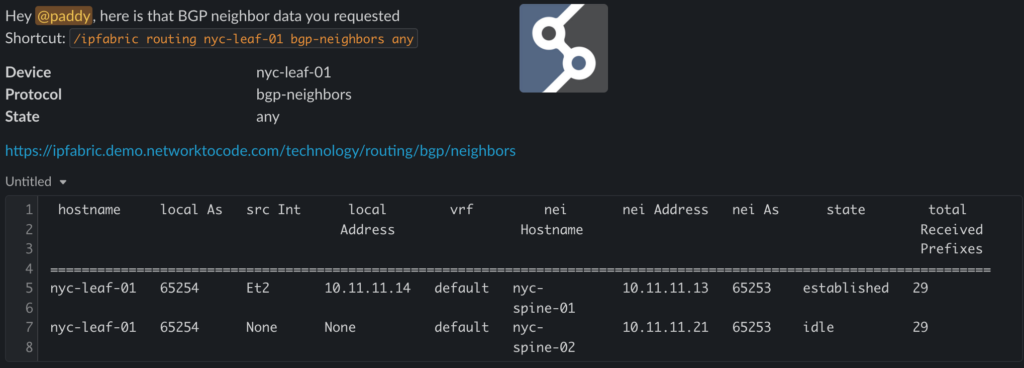Select the /ipfabric routing shortcut command

coord(244,39)
